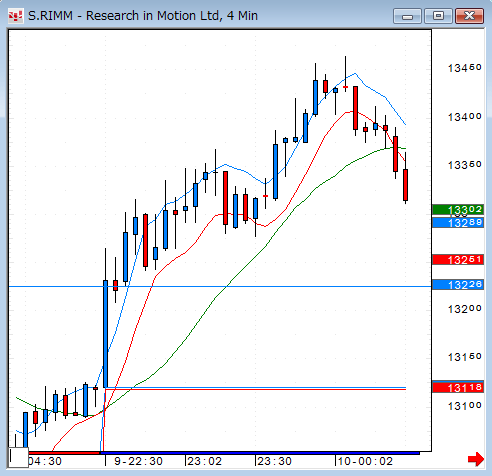
Task: Click the small white box at chart bottom-left
Action: coord(18,457)
